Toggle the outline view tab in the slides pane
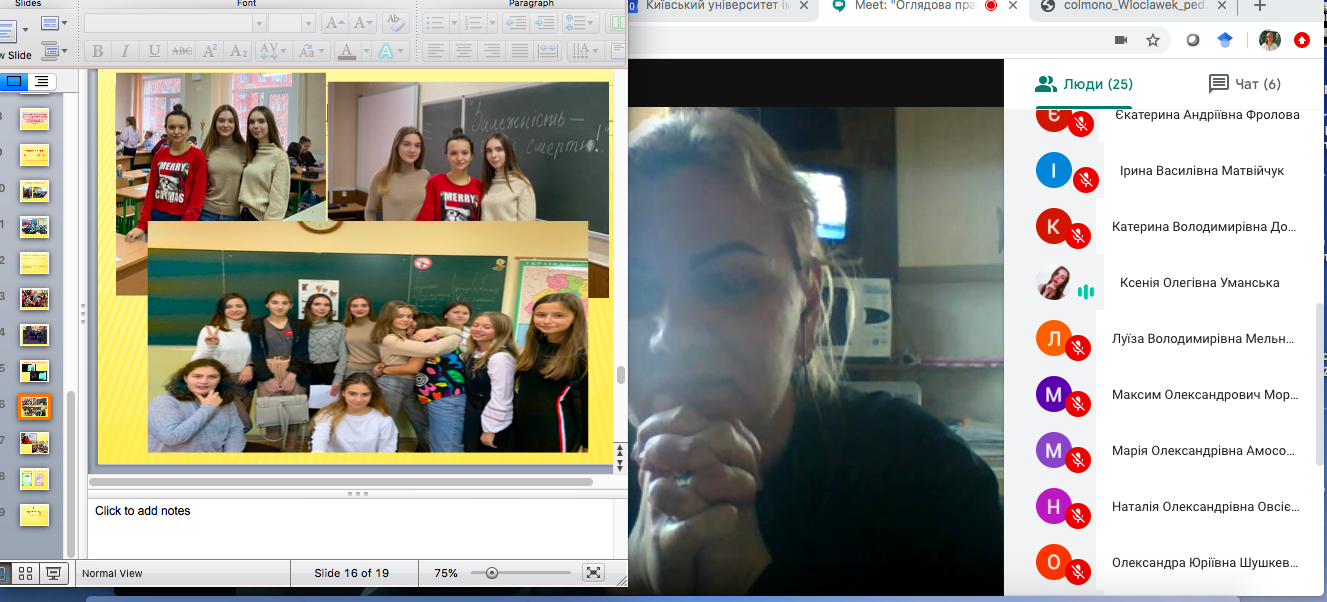1327x602 pixels. (x=41, y=81)
